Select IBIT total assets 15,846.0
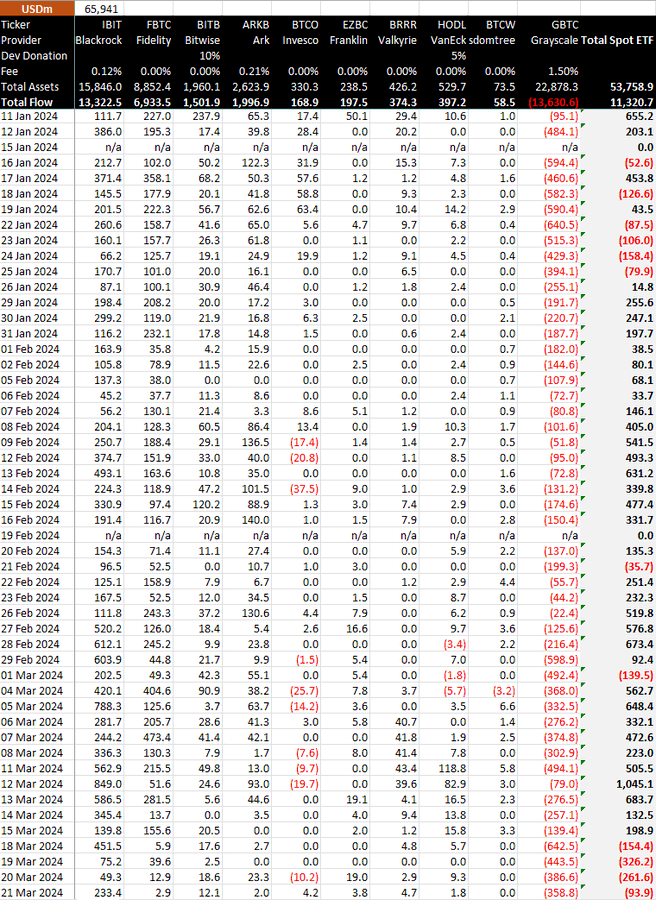Screen dimensions: 656x900 100,87
